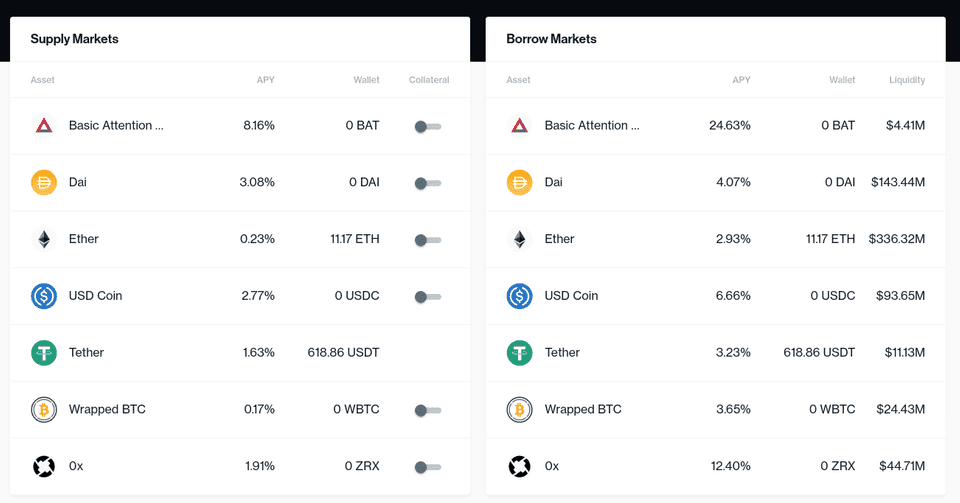This screenshot has height=503, width=960.
Task: Click the Liquidity column header in Borrow Markets
Action: [x=905, y=80]
